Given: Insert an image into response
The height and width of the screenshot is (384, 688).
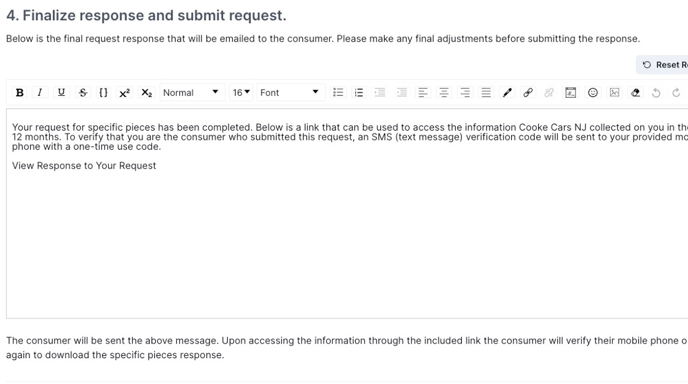Looking at the screenshot, I should tap(614, 93).
